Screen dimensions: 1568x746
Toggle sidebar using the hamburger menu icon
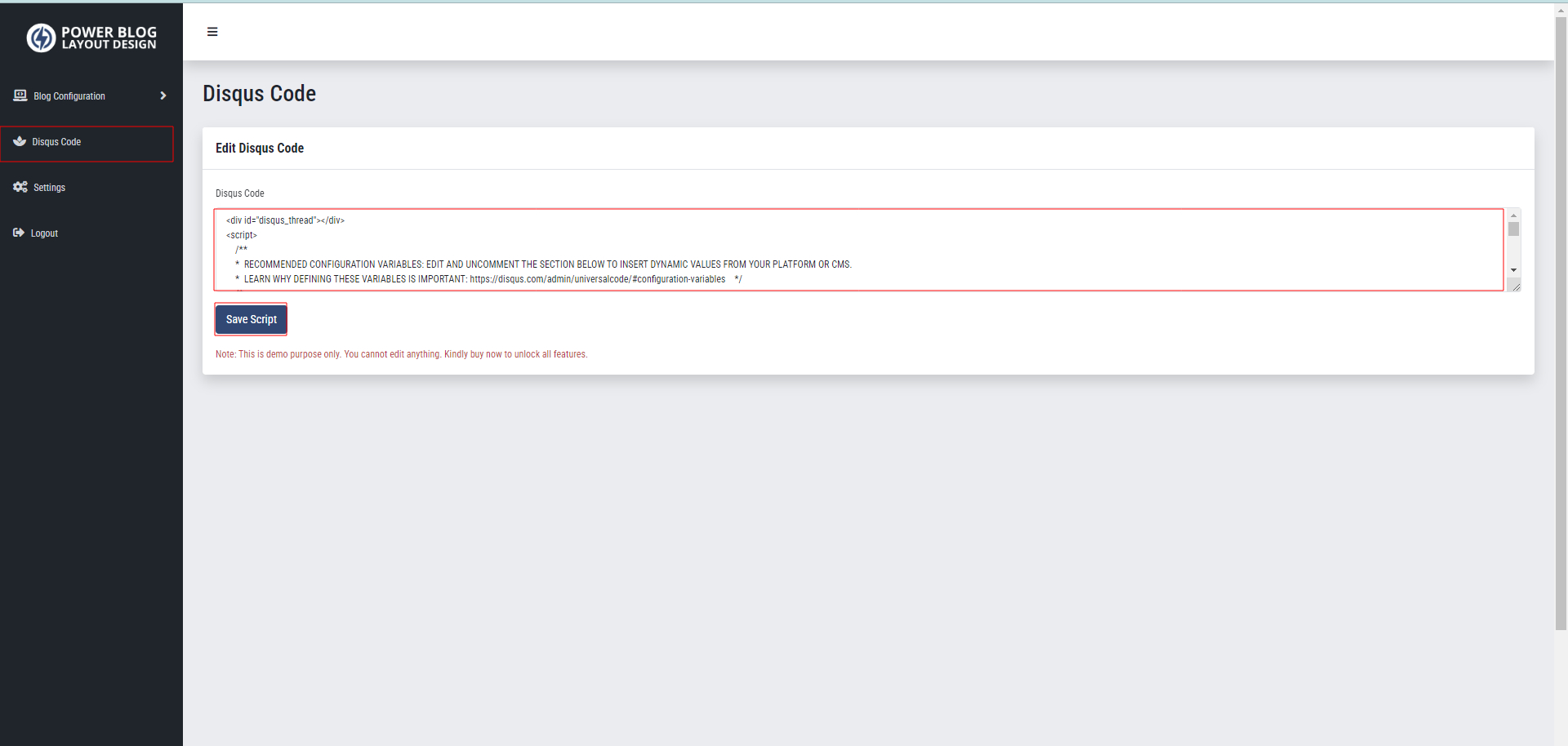[212, 32]
